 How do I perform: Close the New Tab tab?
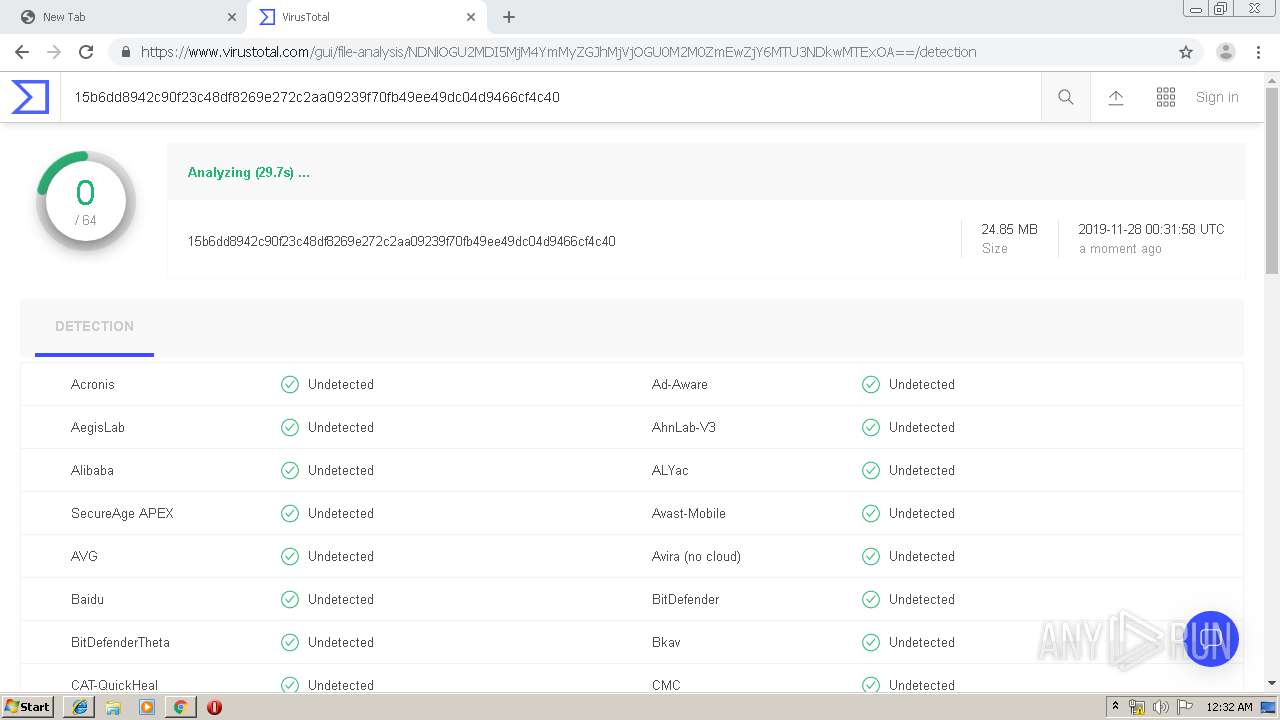pos(232,17)
